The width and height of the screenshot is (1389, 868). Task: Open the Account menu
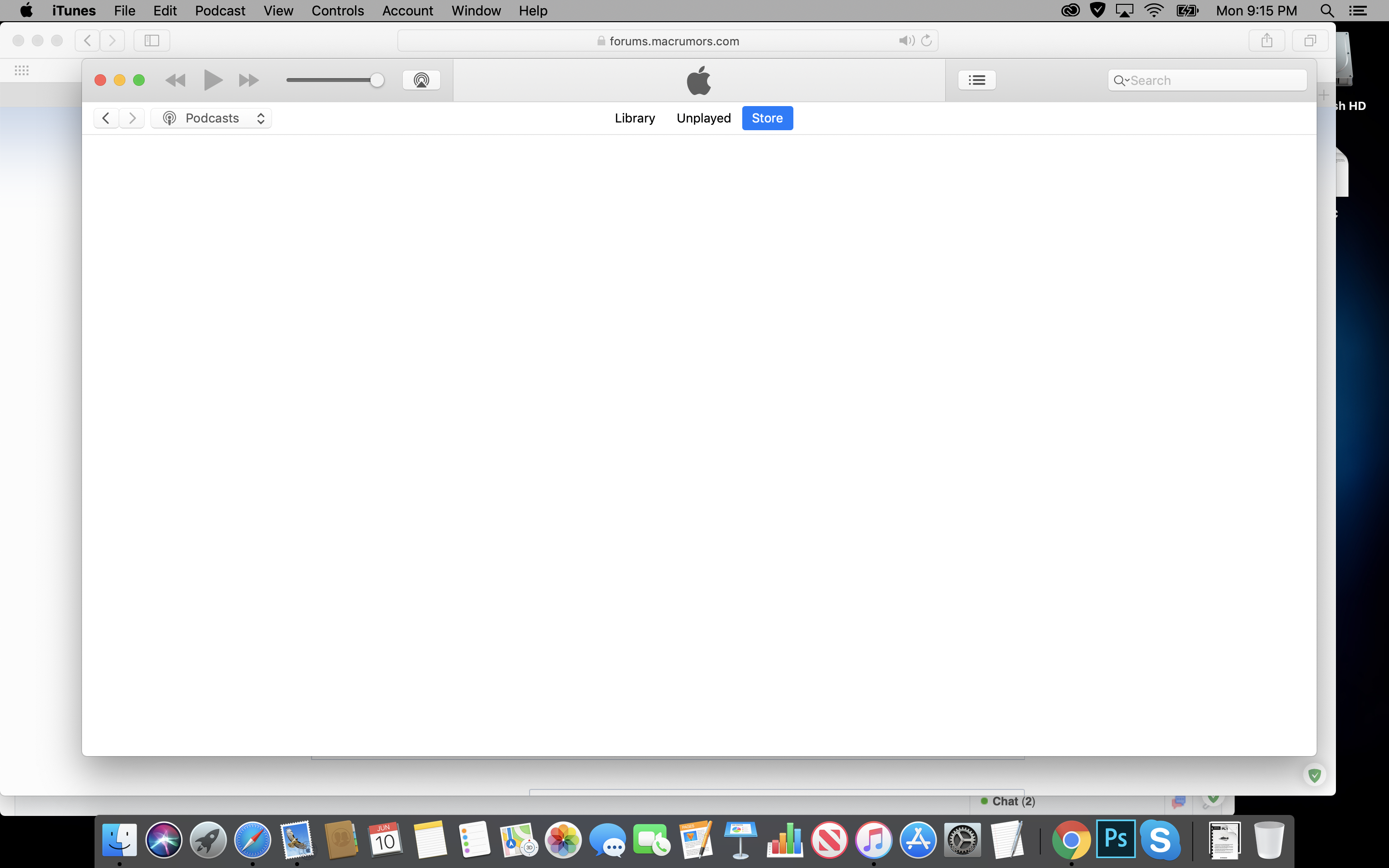point(407,11)
